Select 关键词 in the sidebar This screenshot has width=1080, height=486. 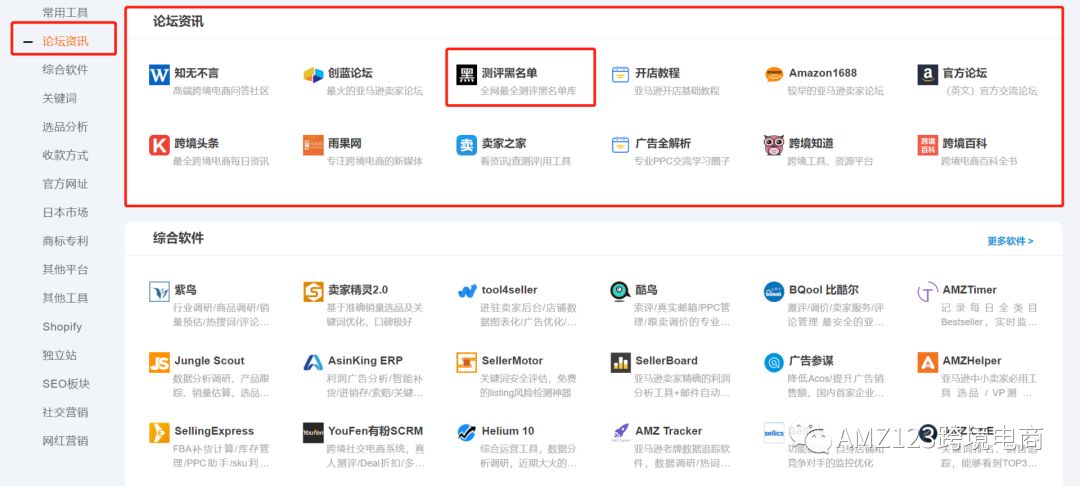coord(59,98)
